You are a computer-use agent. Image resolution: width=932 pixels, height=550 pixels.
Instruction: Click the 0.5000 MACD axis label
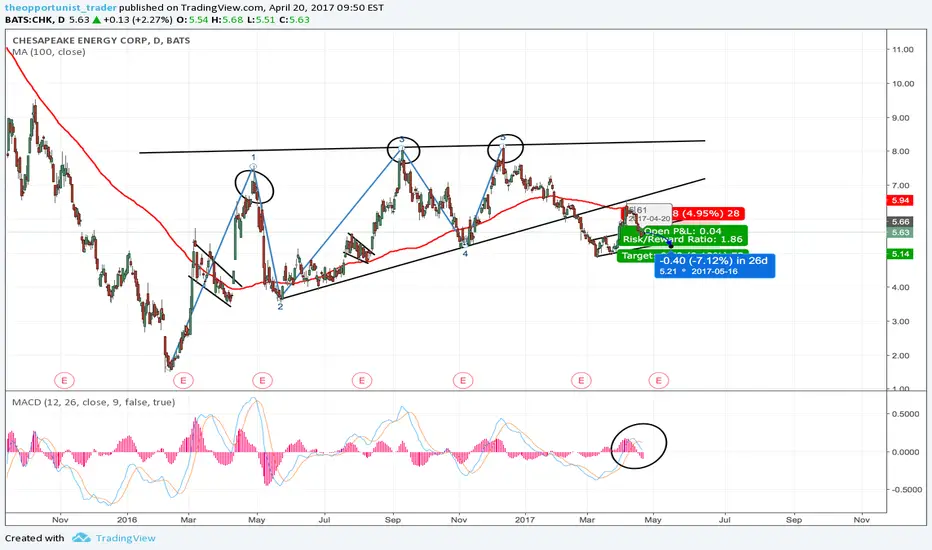click(x=906, y=414)
